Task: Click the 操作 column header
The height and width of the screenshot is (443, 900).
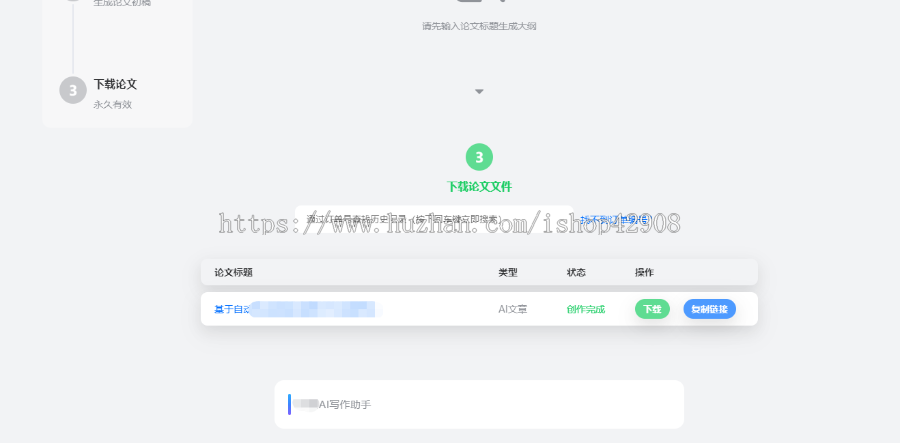Action: point(644,273)
